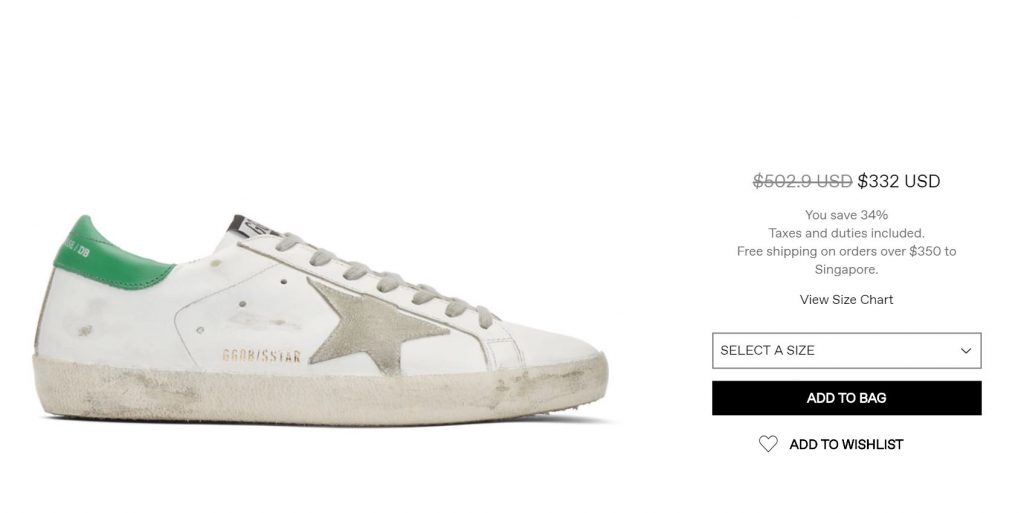
Task: Click the gold lettering on shoe side
Action: coord(260,356)
